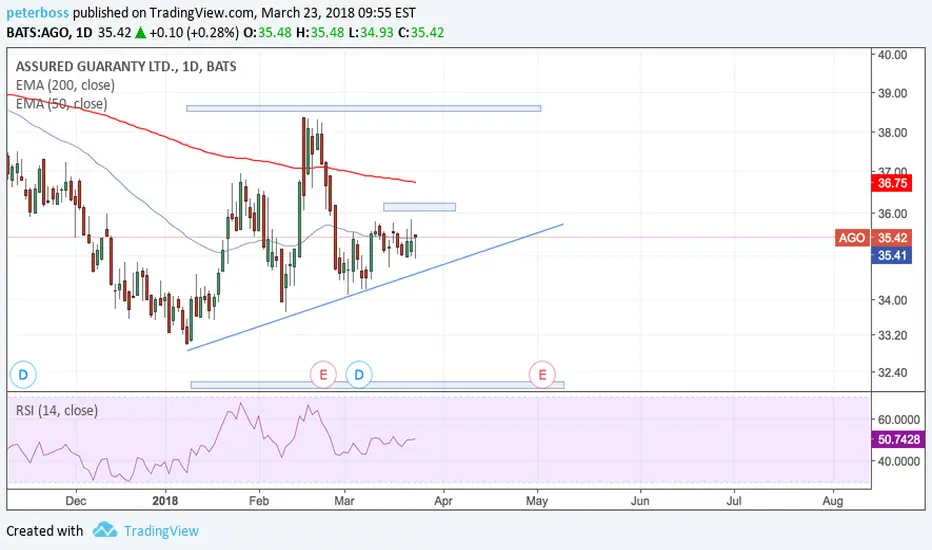Click the 40.0000 RSI axis label

pyautogui.click(x=899, y=461)
